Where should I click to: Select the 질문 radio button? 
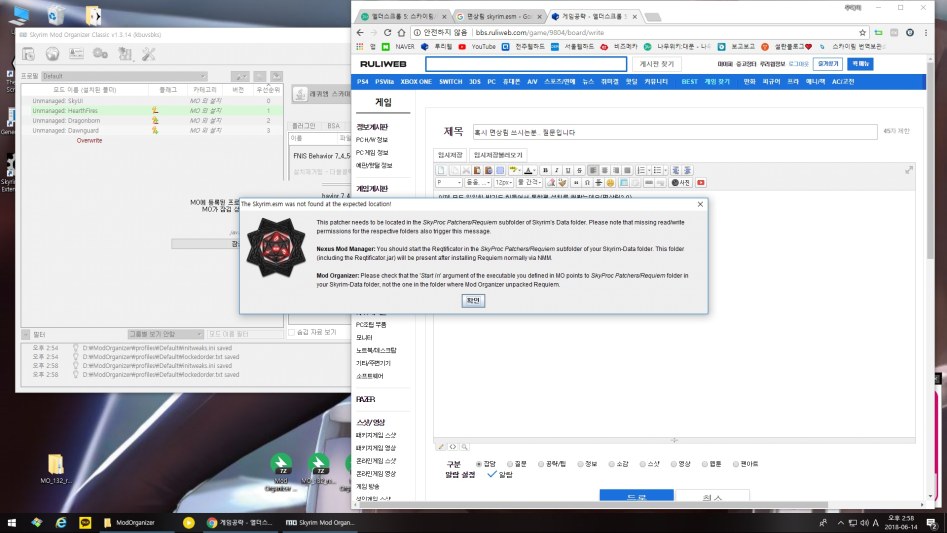click(x=509, y=464)
